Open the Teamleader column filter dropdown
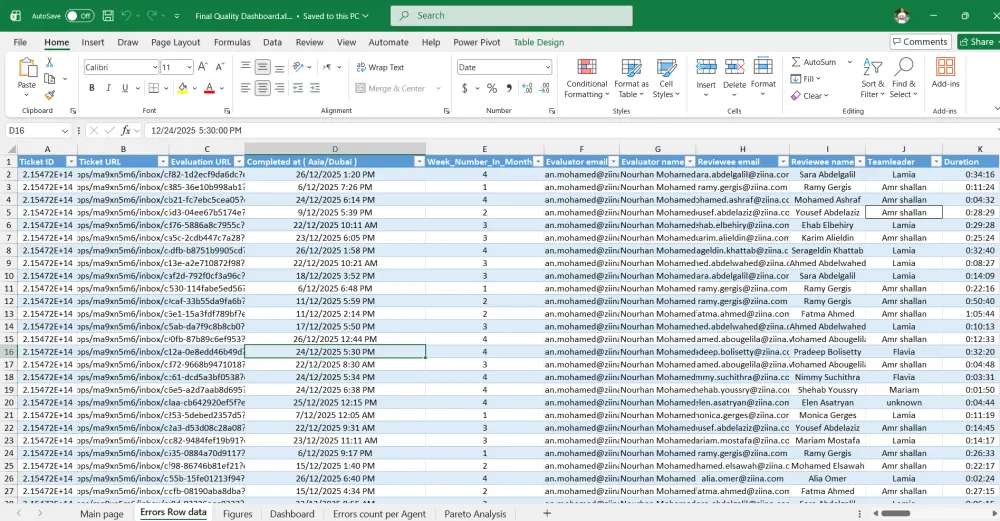Image resolution: width=1000 pixels, height=521 pixels. [x=936, y=162]
